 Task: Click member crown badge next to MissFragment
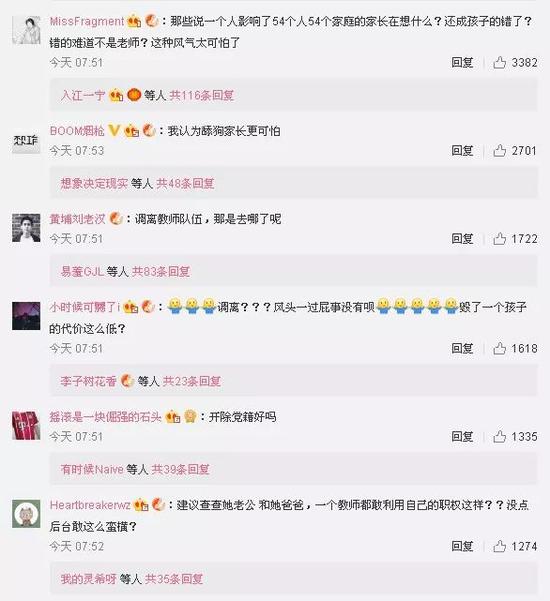coord(134,21)
